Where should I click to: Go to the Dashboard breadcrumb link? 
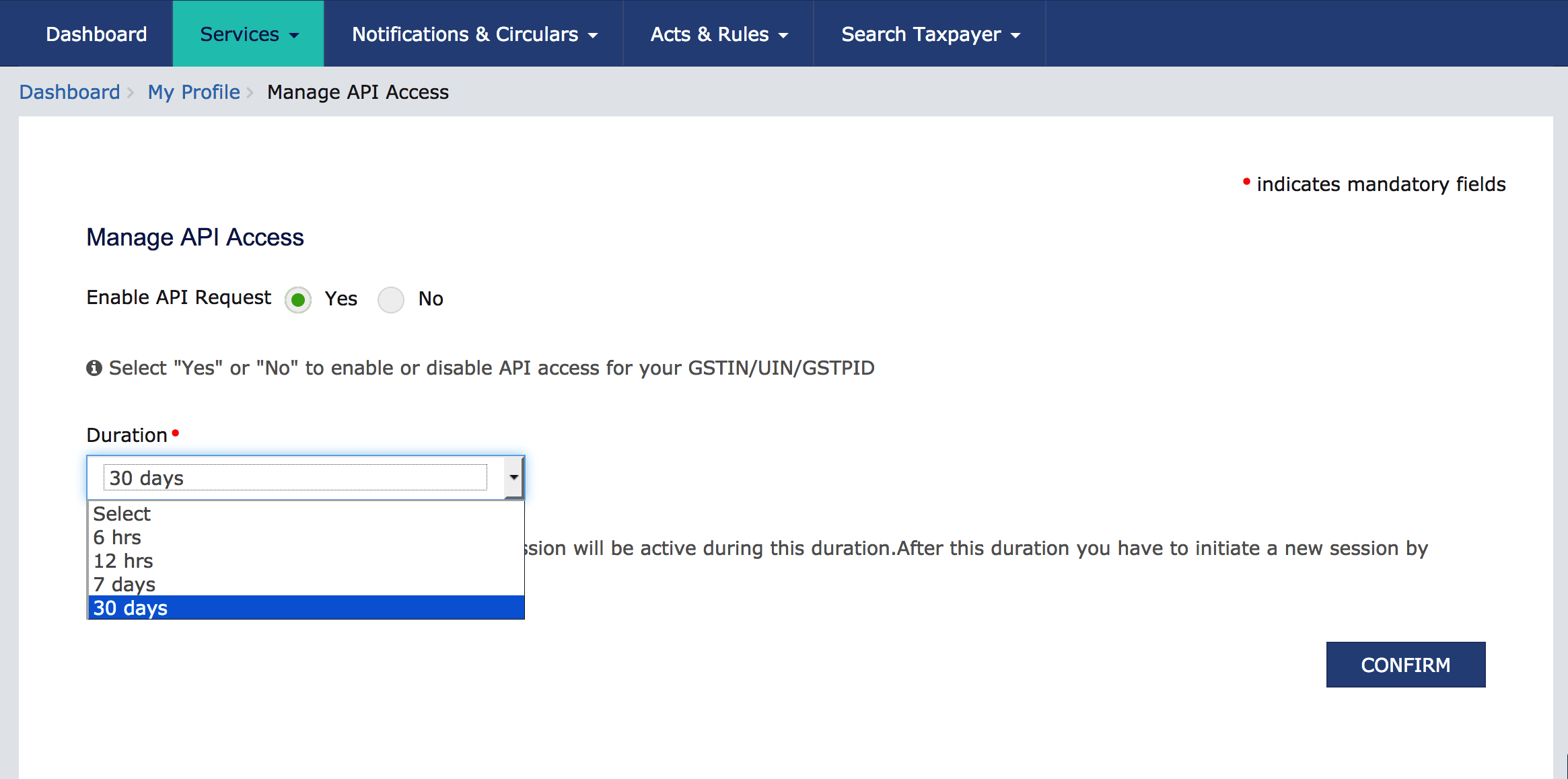[69, 92]
